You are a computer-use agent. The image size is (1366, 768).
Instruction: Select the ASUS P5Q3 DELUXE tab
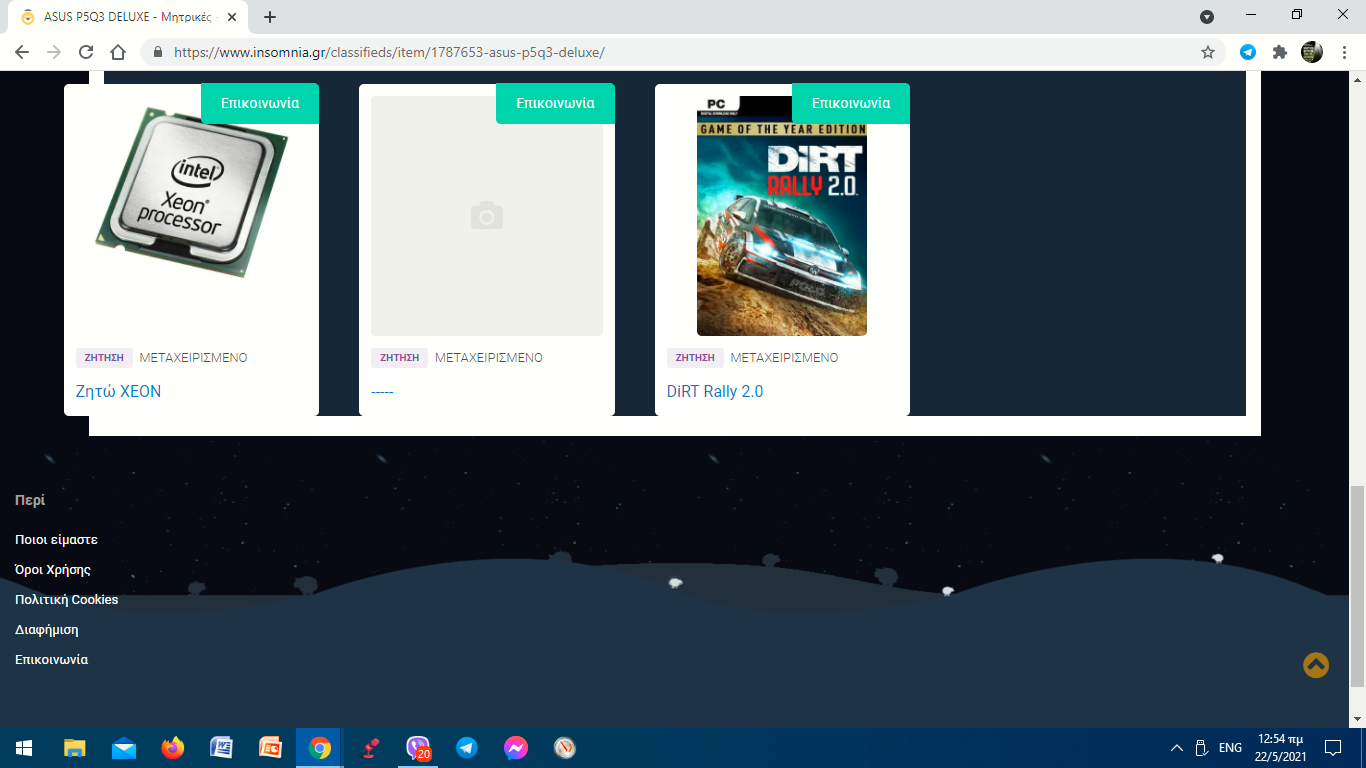coord(130,17)
